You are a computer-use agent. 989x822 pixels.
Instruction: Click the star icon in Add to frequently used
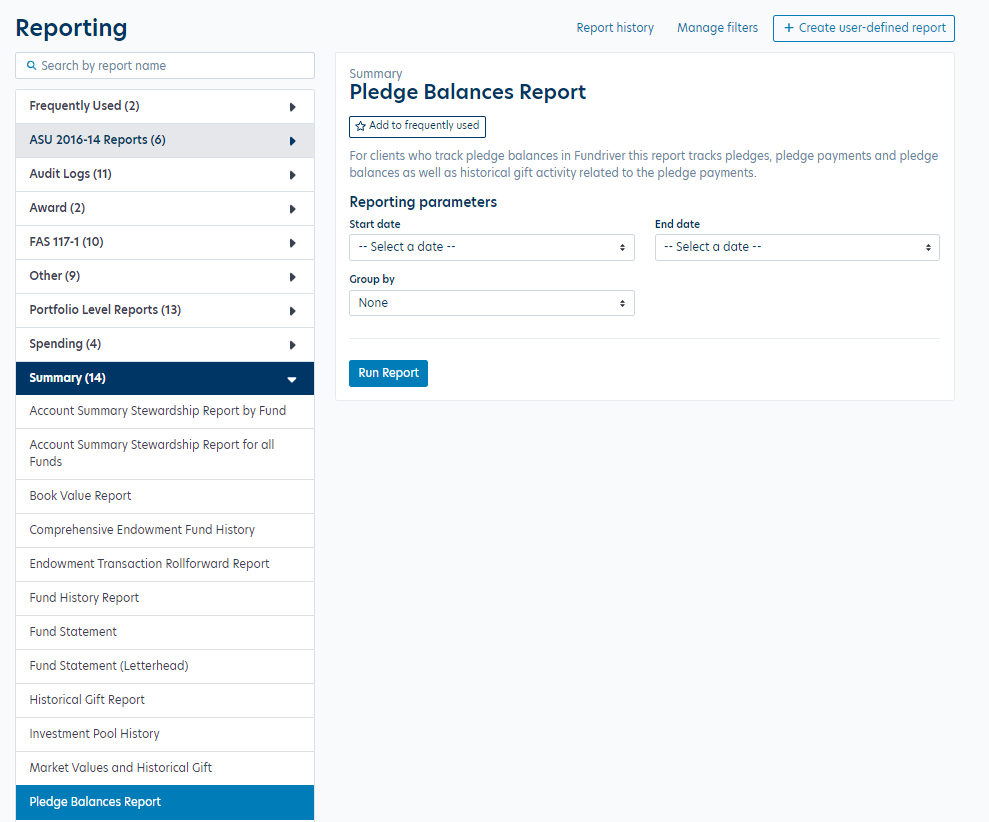click(x=360, y=126)
